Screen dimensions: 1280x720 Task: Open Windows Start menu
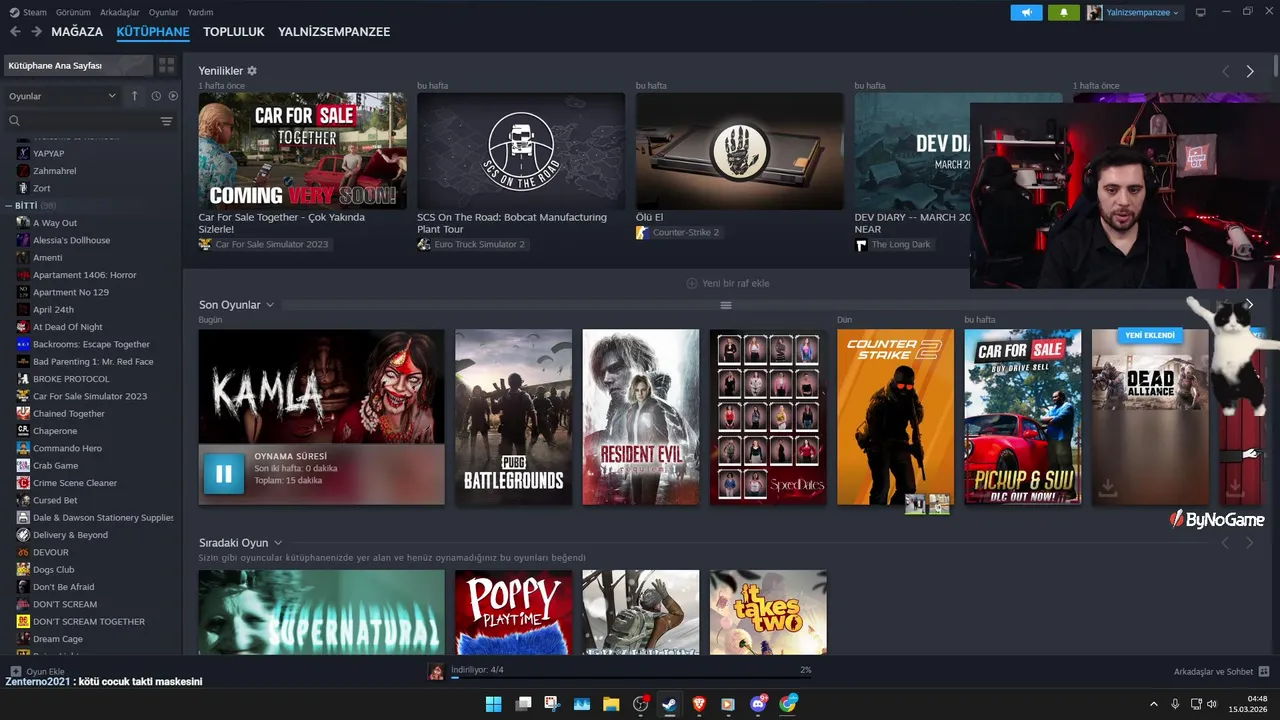(494, 704)
